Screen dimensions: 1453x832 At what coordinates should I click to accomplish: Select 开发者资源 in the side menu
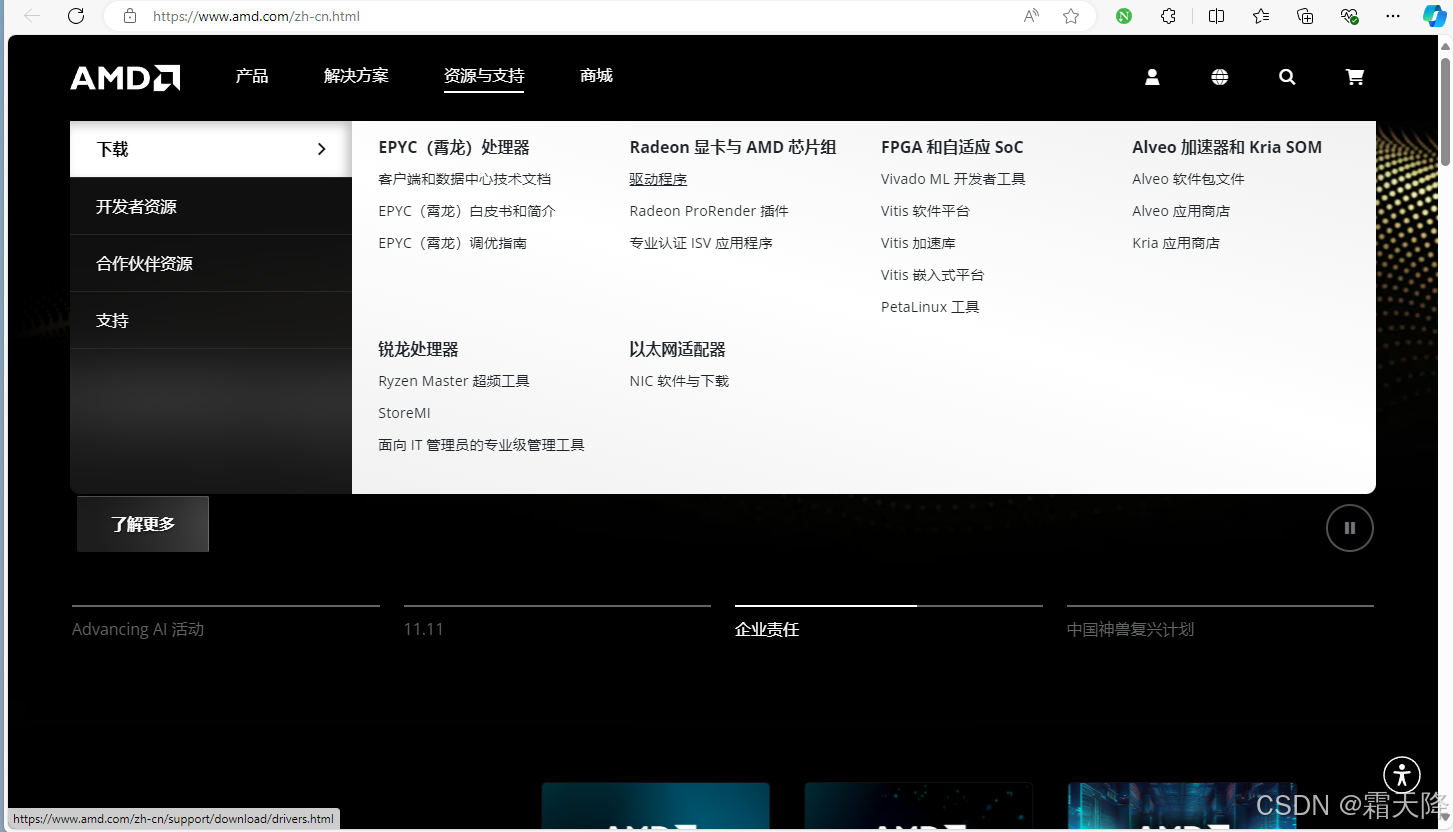(211, 207)
